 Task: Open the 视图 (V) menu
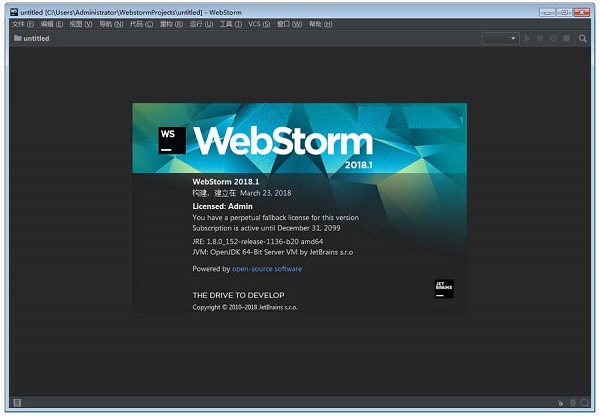[81, 24]
